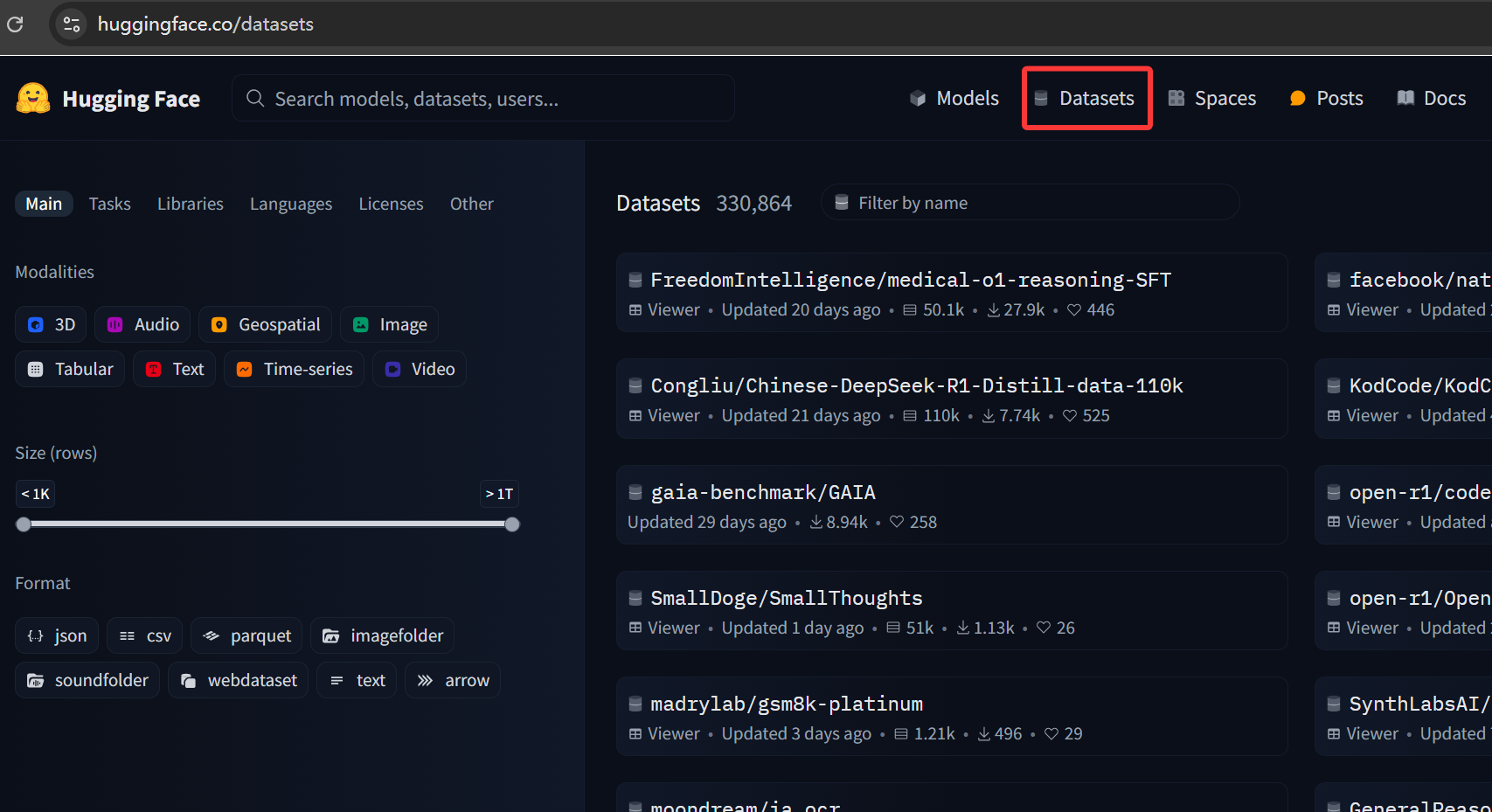Select the Main filter tab
This screenshot has width=1492, height=812.
coord(44,204)
